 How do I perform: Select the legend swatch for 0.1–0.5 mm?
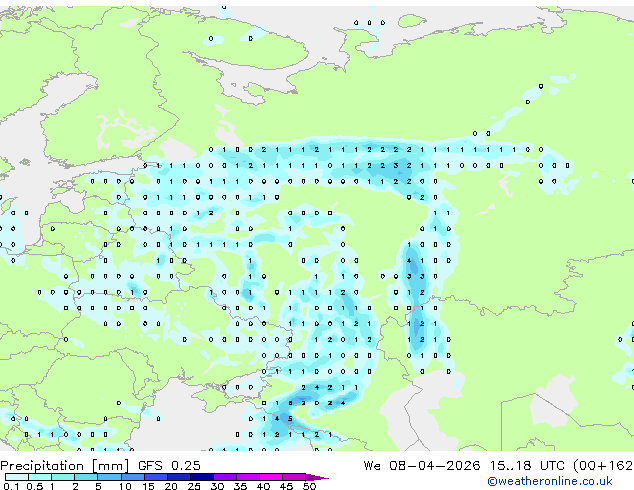click(17, 477)
